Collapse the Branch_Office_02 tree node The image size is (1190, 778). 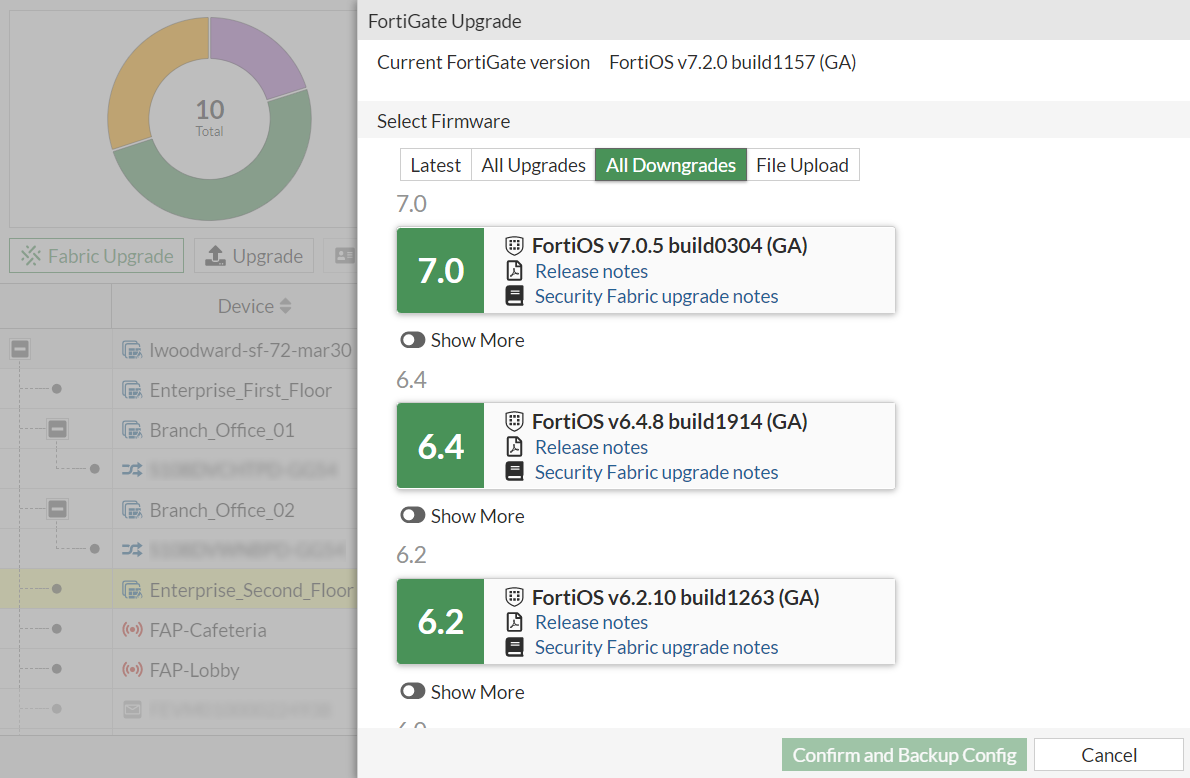58,509
